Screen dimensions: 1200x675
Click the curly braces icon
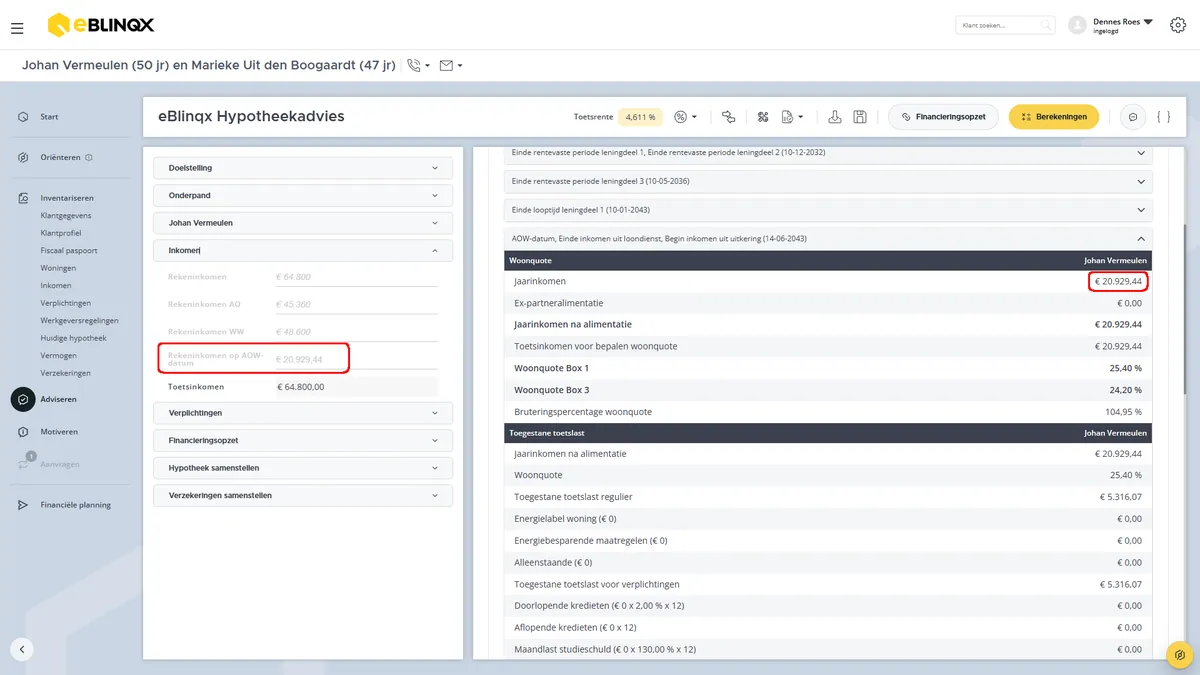(x=1163, y=117)
